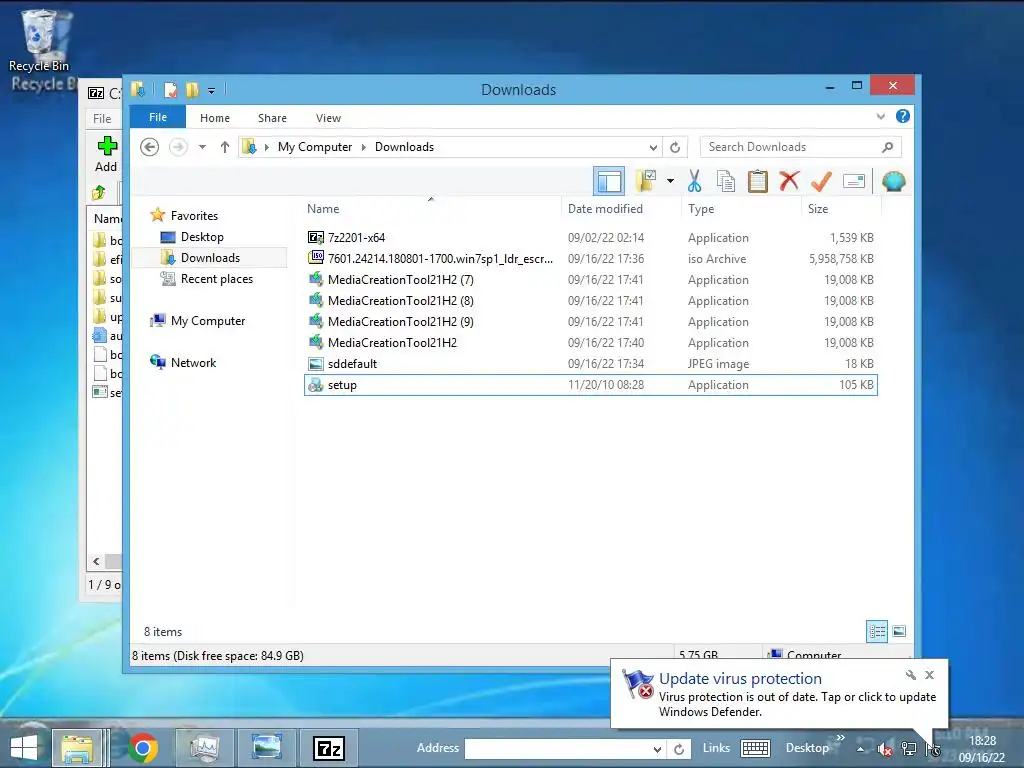This screenshot has width=1024, height=768.
Task: Click the Rename label icon in toolbar
Action: (x=854, y=181)
